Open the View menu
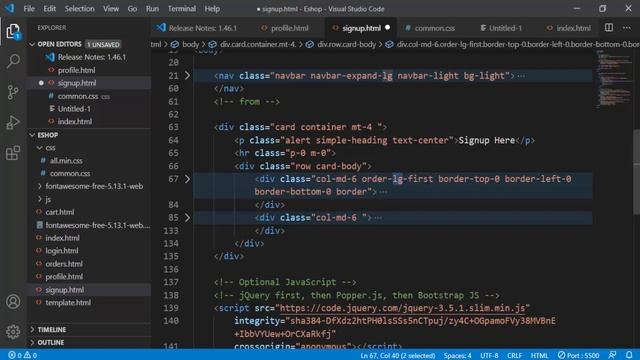The image size is (640, 360). click(x=111, y=9)
